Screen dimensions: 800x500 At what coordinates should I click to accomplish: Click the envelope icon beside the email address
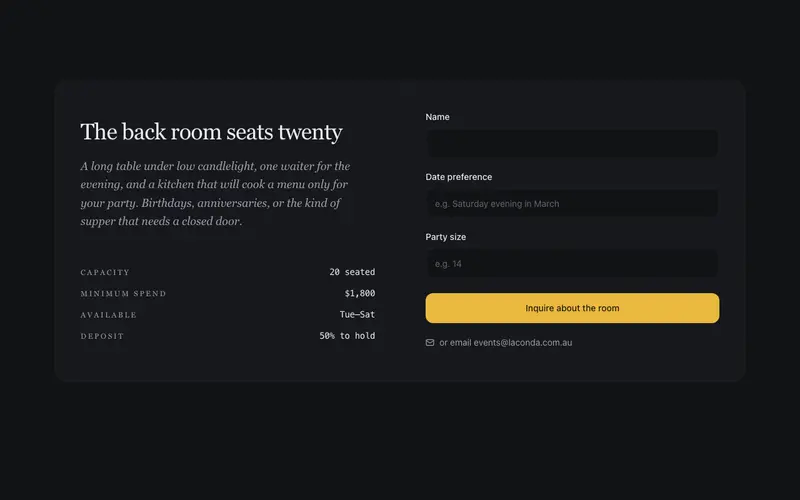pos(430,343)
